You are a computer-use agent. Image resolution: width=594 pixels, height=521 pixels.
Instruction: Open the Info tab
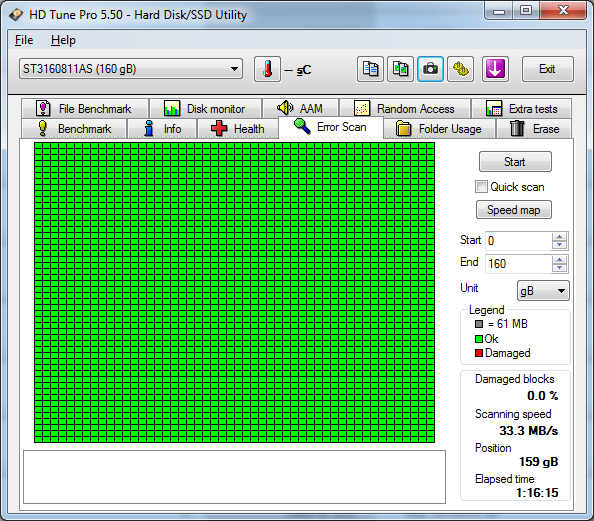162,129
